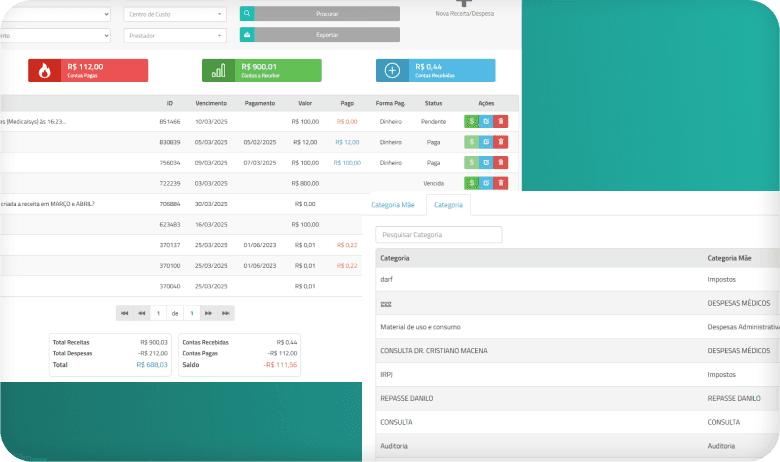Delete entry 830839 with the trash icon
The image size is (780, 462).
pyautogui.click(x=500, y=142)
